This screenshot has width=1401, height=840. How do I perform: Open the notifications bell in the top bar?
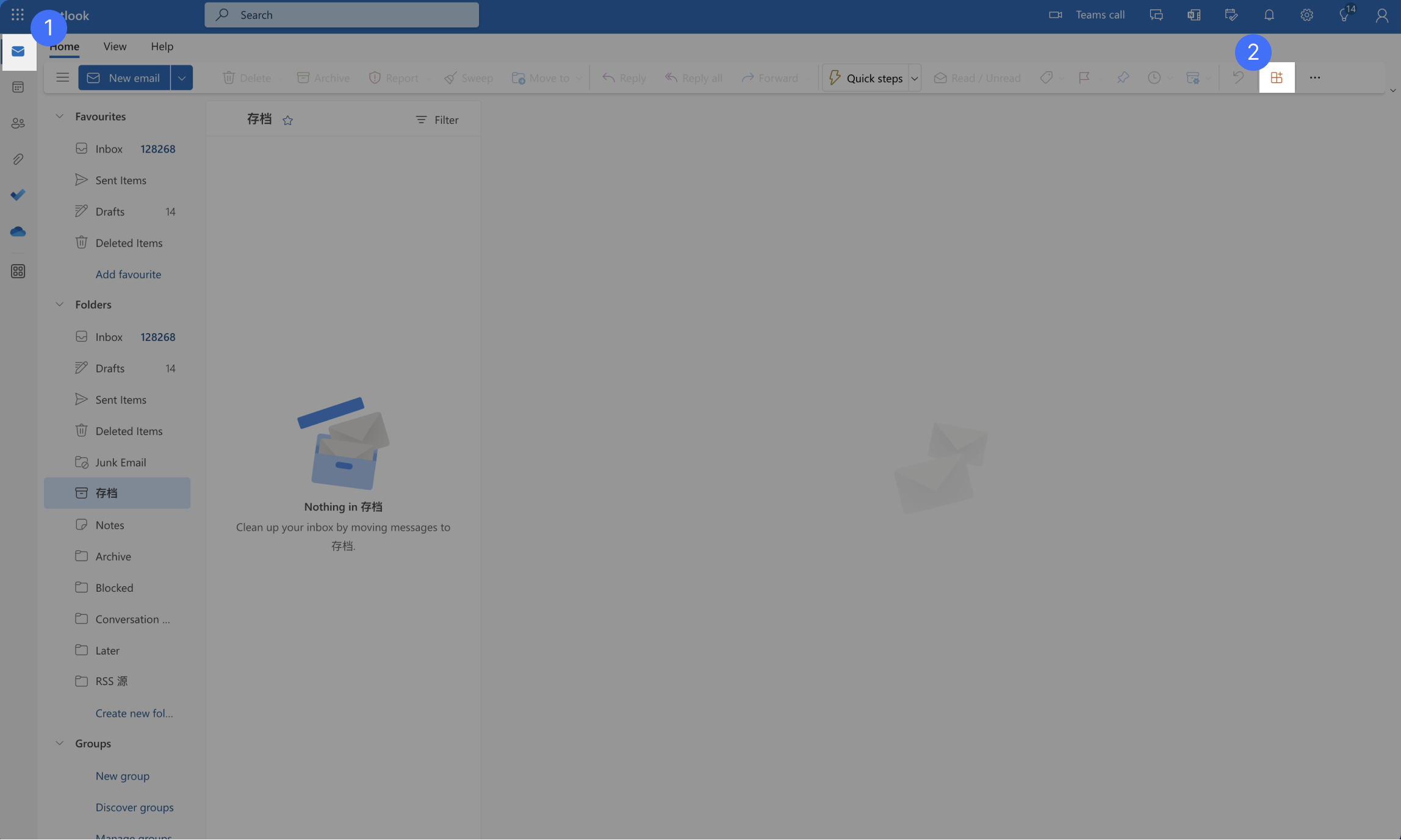pyautogui.click(x=1269, y=15)
